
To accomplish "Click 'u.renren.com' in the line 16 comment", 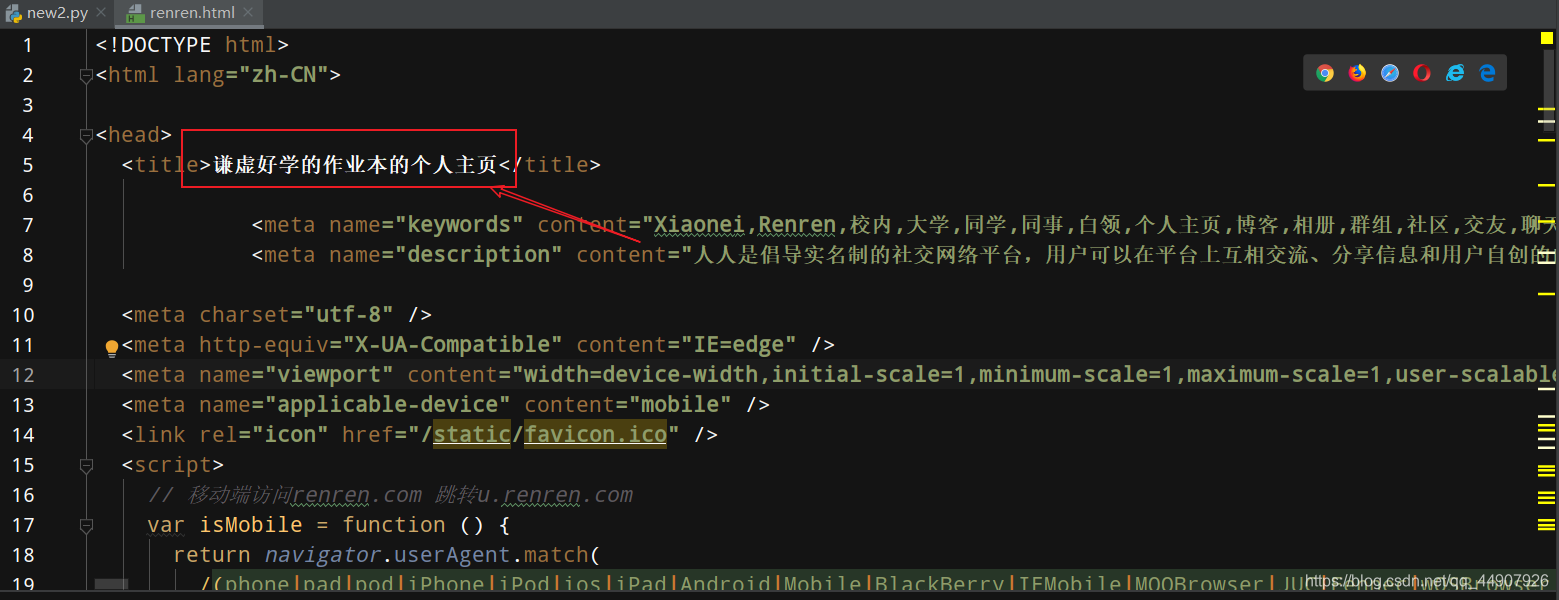I will click(556, 494).
